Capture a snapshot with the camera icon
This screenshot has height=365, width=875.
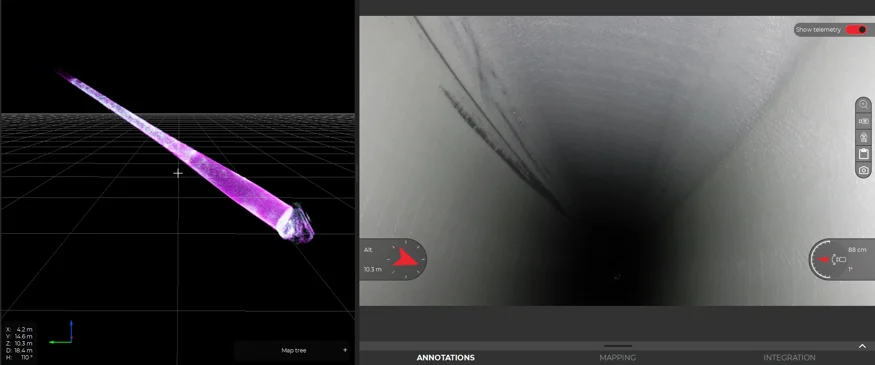tap(863, 170)
